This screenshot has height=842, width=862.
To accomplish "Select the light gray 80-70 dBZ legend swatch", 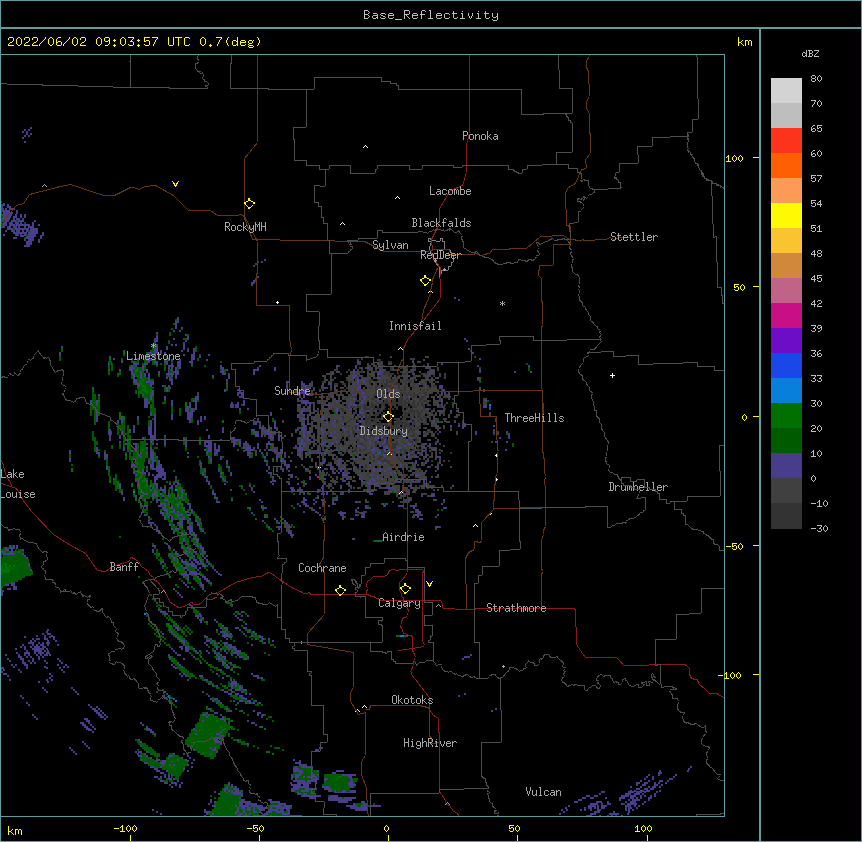I will tap(786, 91).
